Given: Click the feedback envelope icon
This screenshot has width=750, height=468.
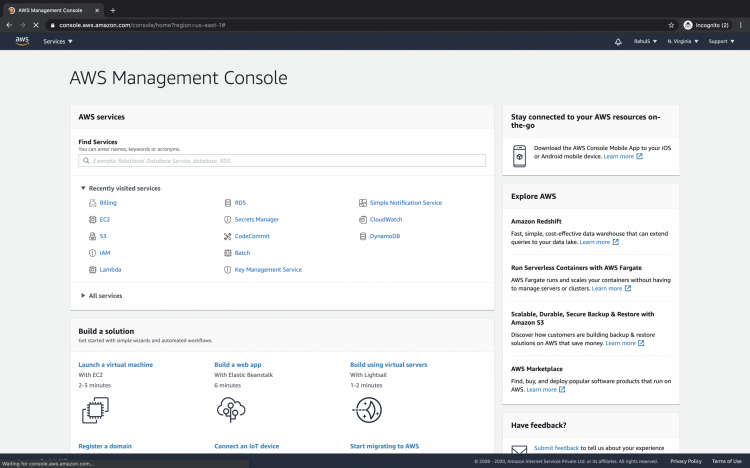Looking at the screenshot, I should tap(519, 449).
